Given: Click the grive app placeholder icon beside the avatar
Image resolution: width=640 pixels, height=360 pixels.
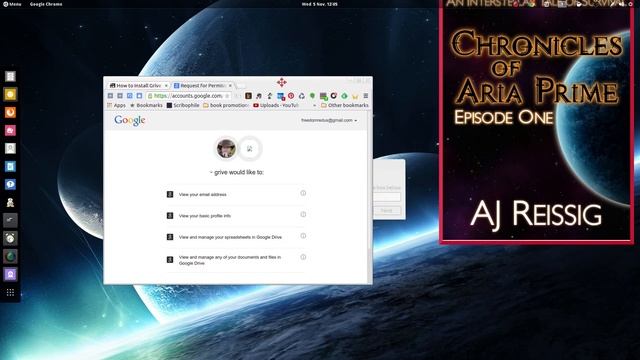Looking at the screenshot, I should (250, 149).
